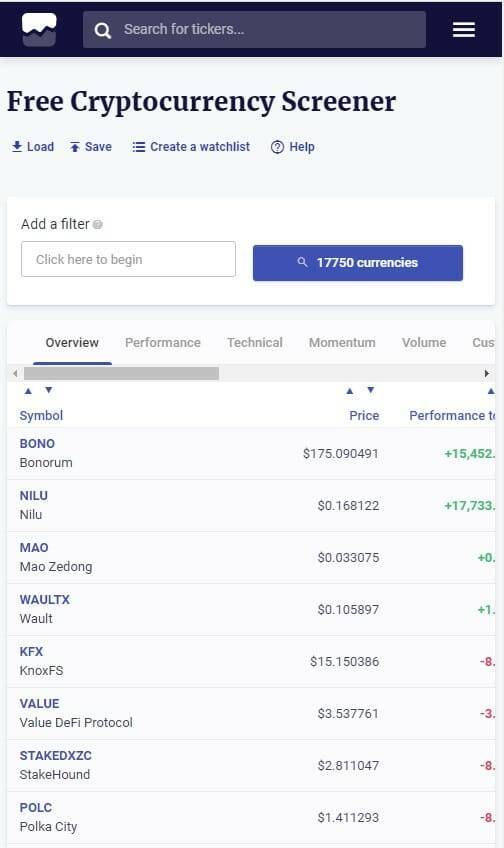Click the Save link
The width and height of the screenshot is (504, 848).
tap(90, 147)
